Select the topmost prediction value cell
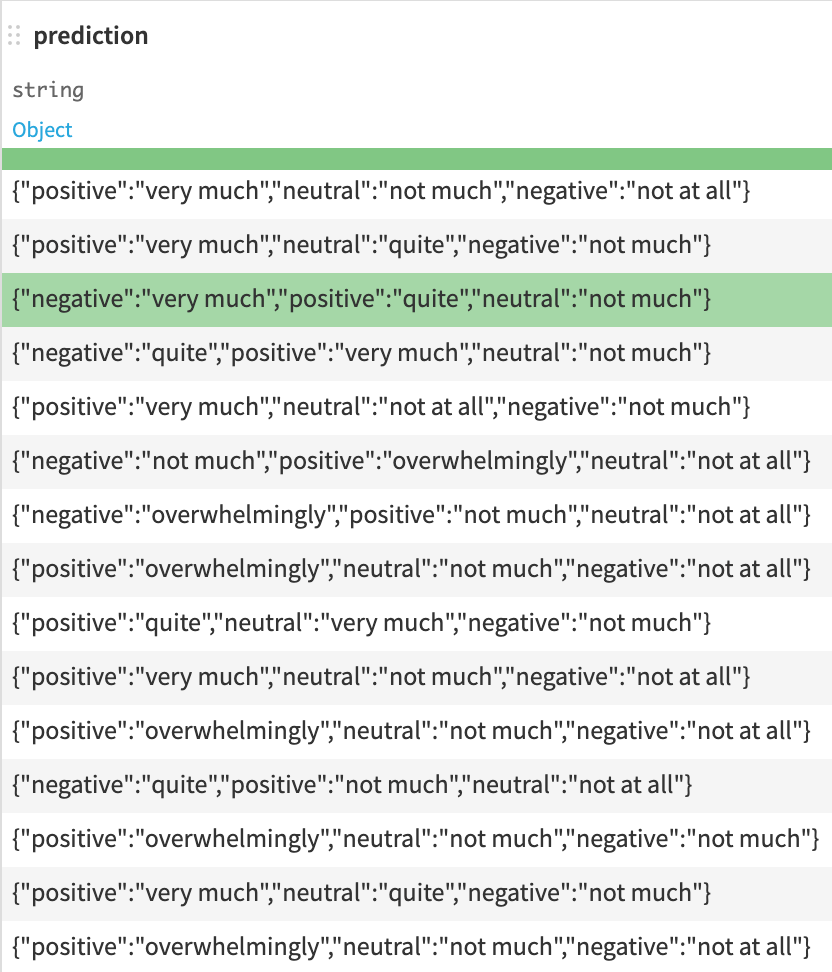Screen dimensions: 832x972 tap(380, 191)
